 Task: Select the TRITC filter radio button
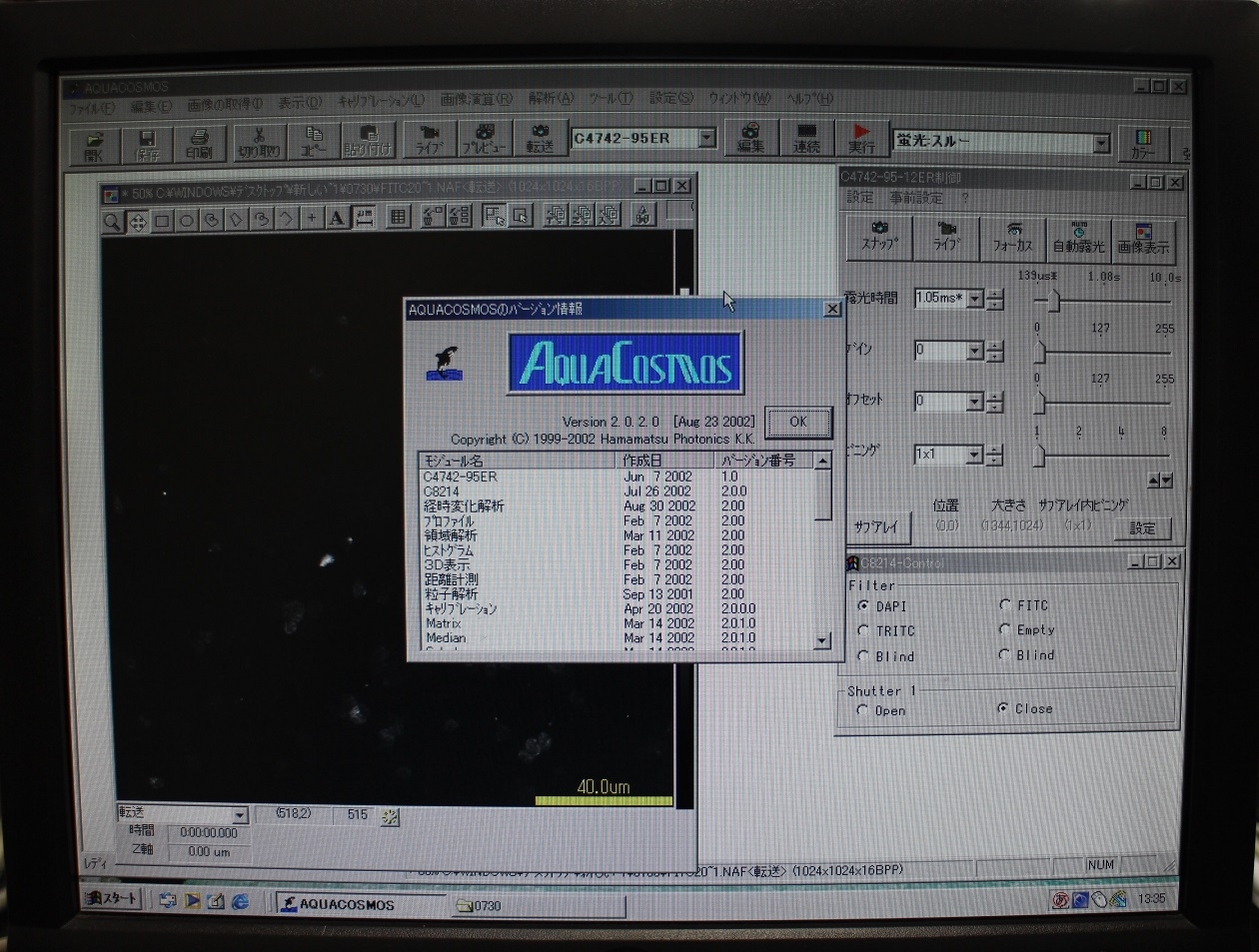(863, 631)
